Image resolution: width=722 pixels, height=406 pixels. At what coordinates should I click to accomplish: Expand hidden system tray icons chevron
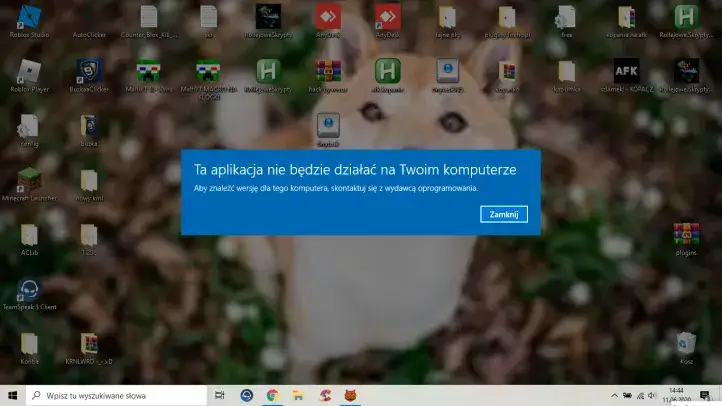(614, 395)
